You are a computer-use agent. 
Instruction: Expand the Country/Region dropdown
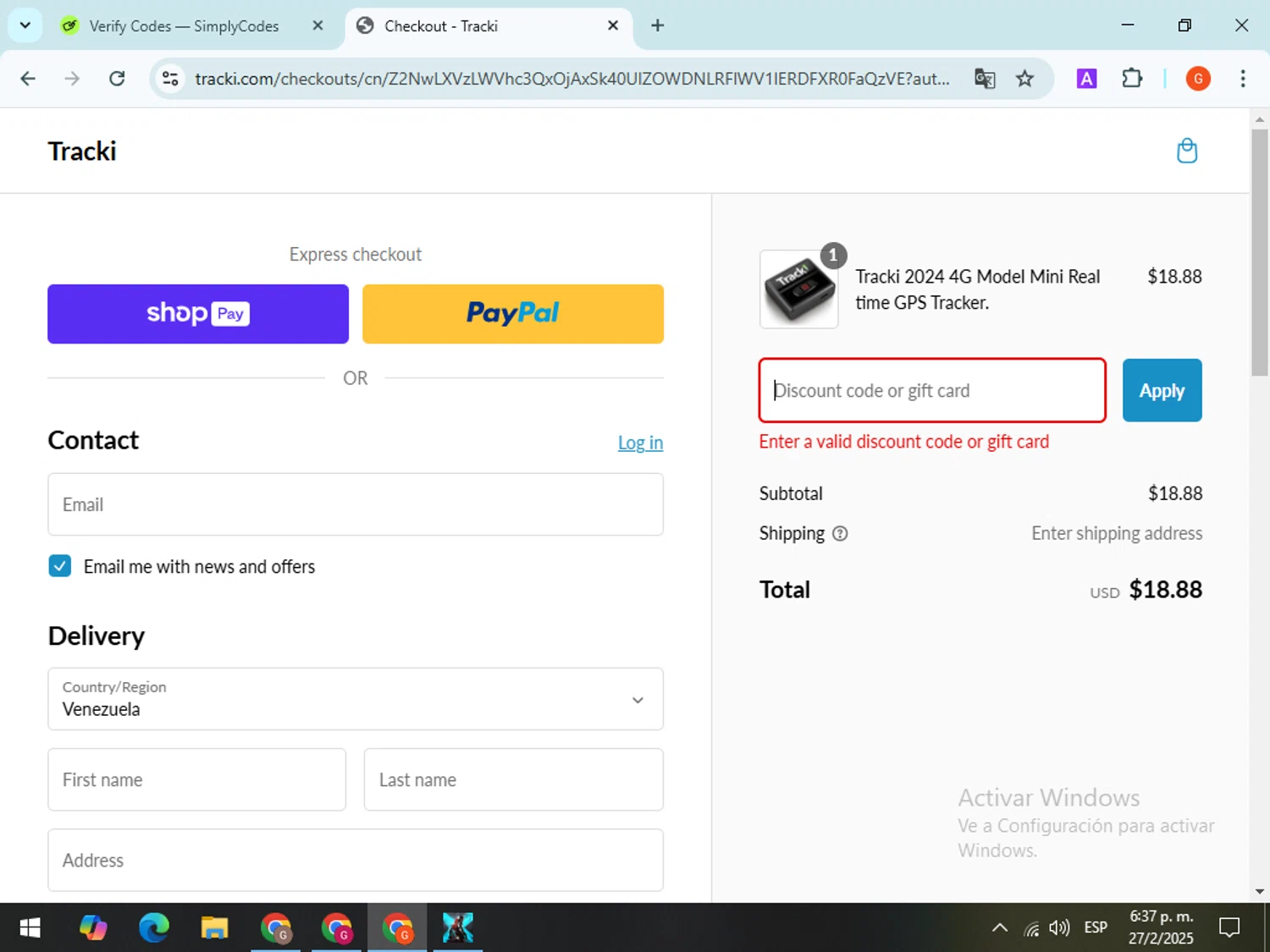point(356,699)
